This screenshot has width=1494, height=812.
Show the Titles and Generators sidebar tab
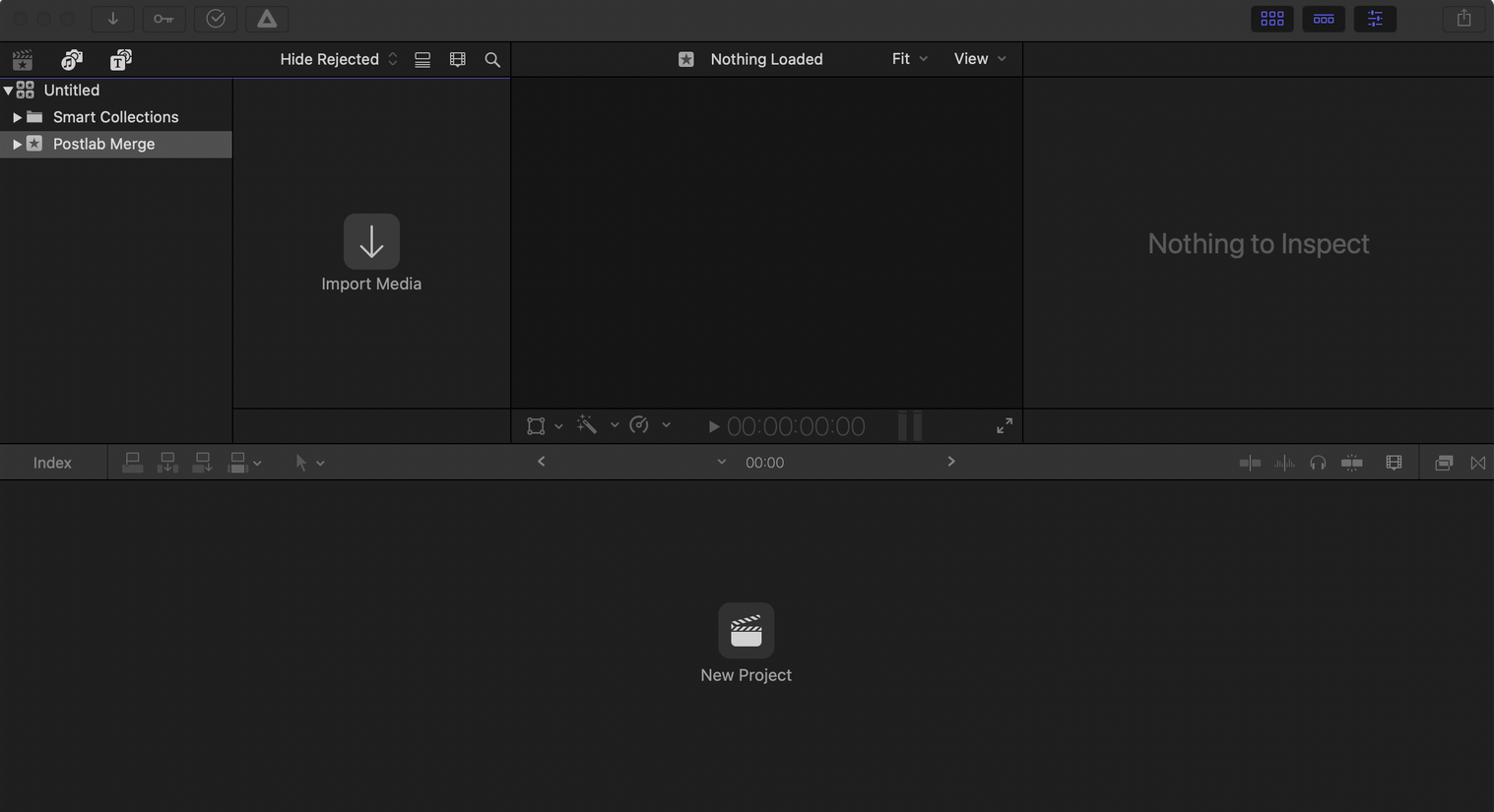(x=121, y=60)
